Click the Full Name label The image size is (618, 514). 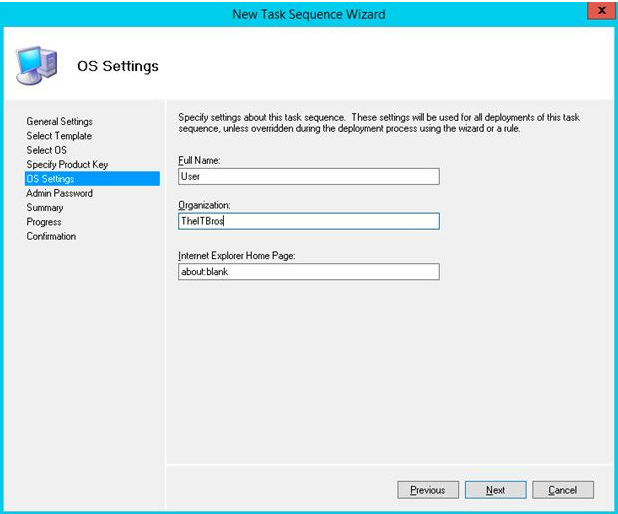pyautogui.click(x=199, y=160)
